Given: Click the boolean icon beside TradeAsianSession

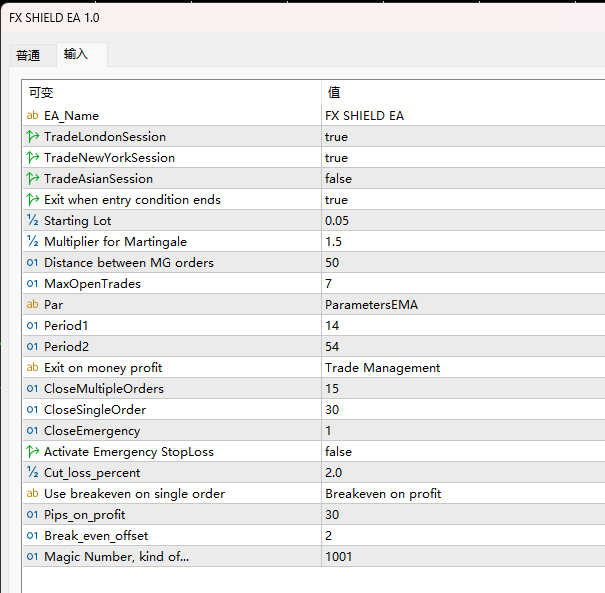Looking at the screenshot, I should pyautogui.click(x=32, y=178).
